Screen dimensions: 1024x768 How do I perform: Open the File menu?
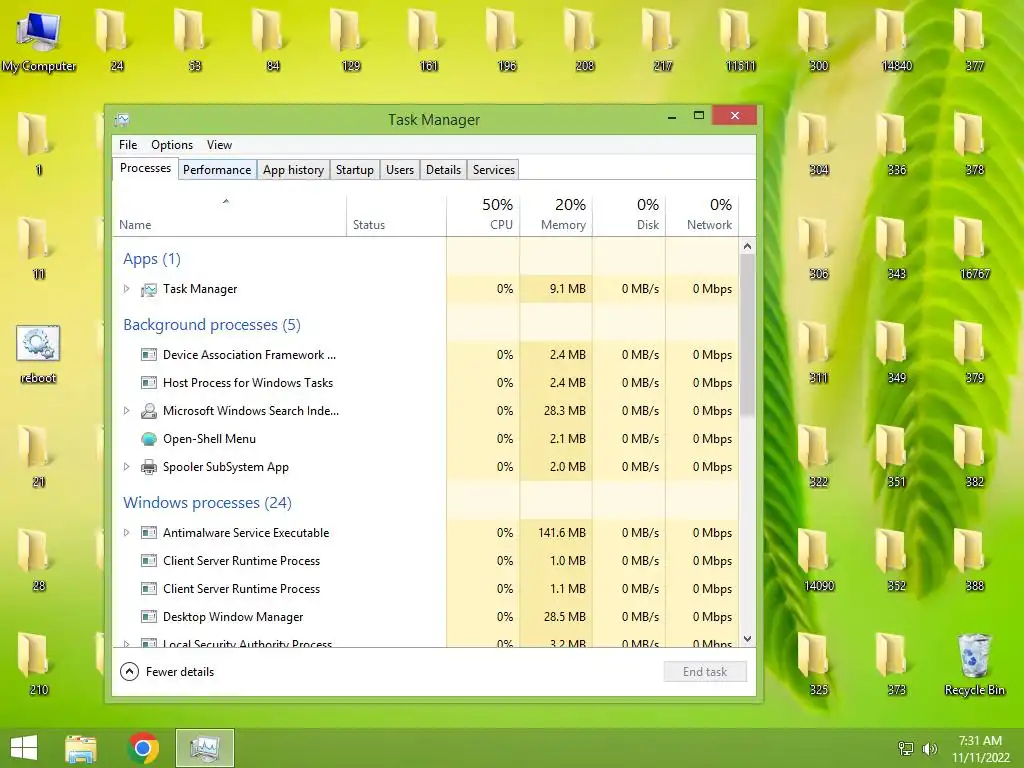pos(128,145)
